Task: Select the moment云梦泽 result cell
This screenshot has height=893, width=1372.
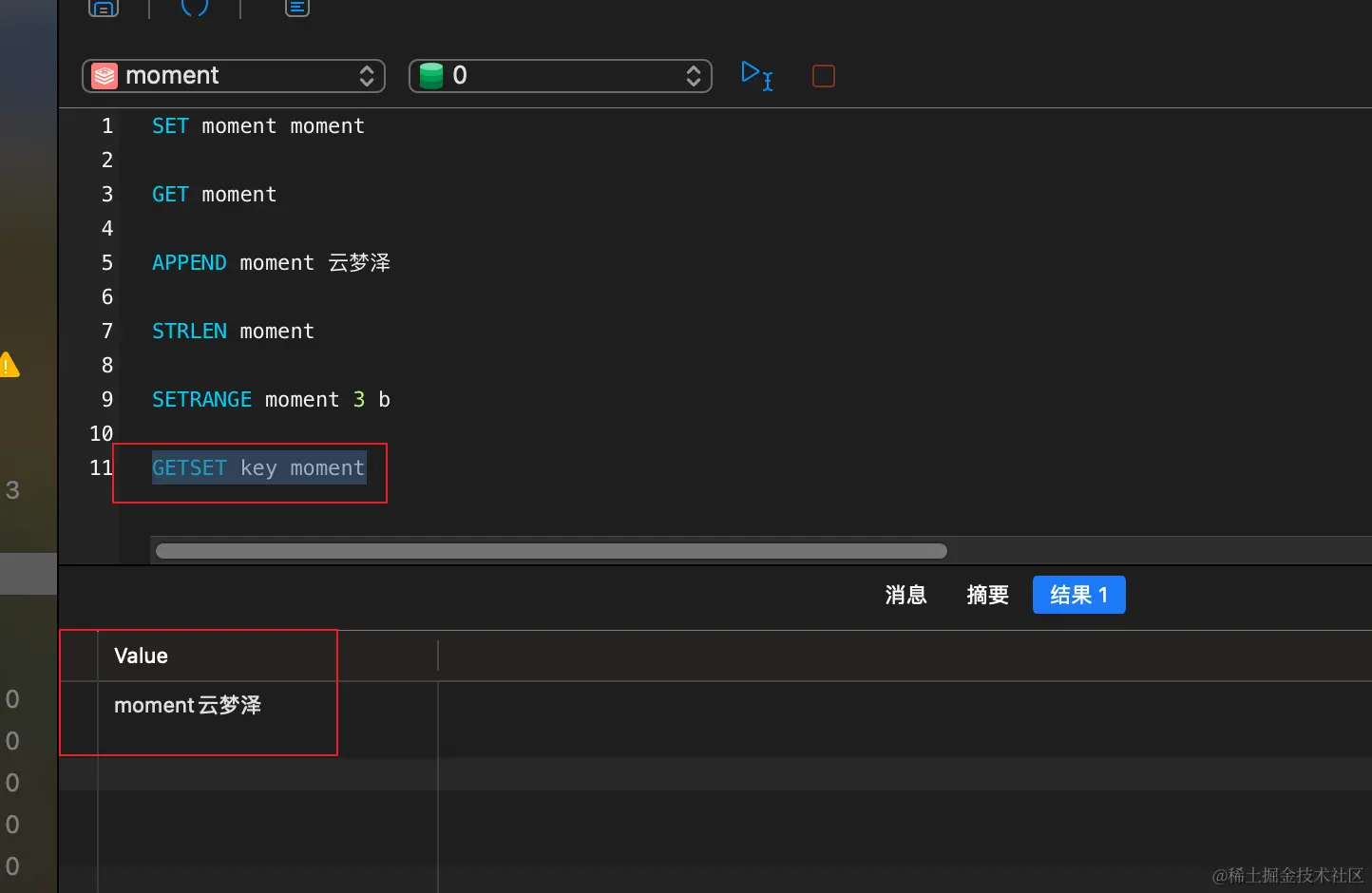Action: click(x=267, y=706)
